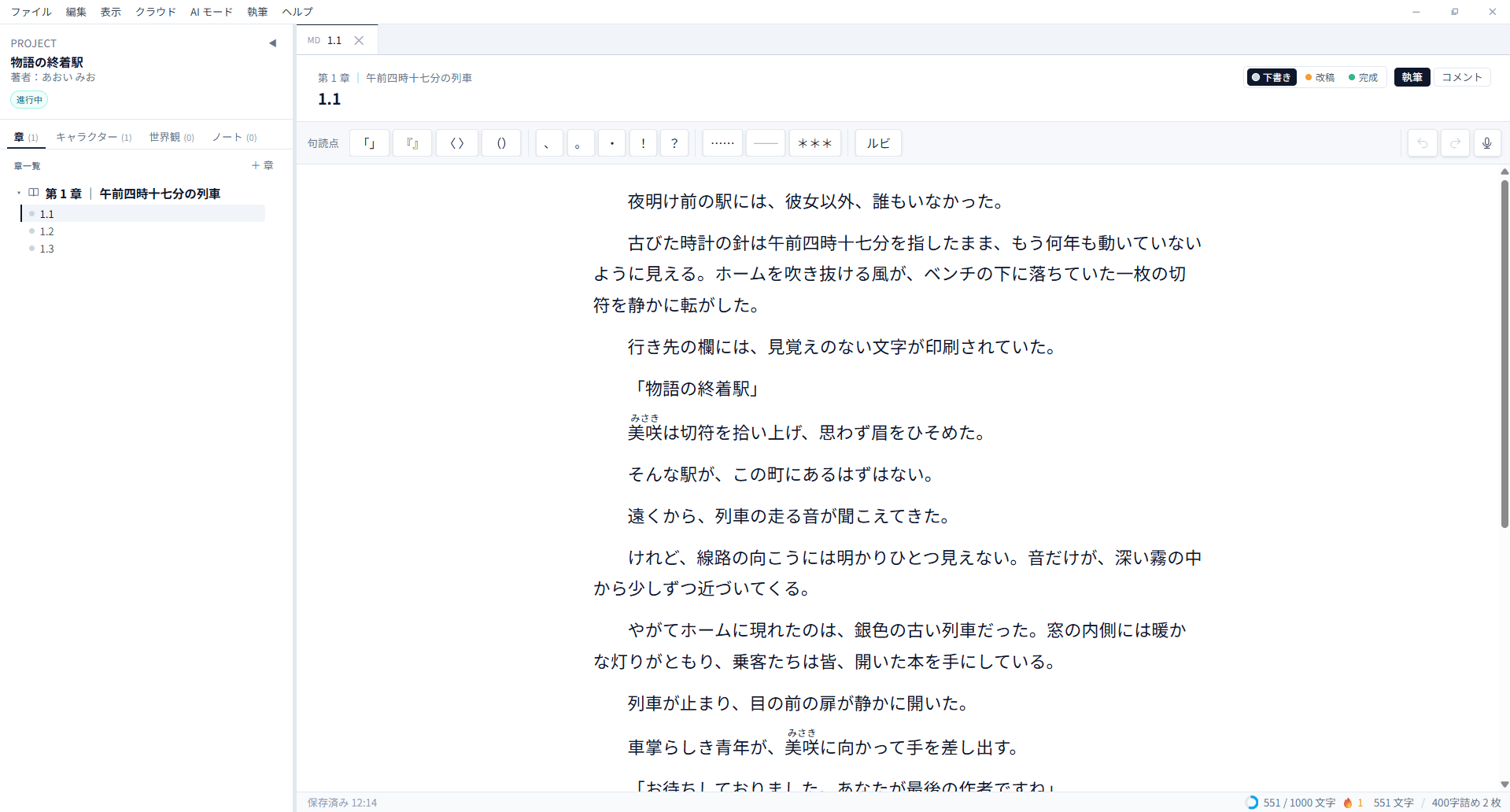Insert long dash ――
The width and height of the screenshot is (1510, 812).
point(766,143)
